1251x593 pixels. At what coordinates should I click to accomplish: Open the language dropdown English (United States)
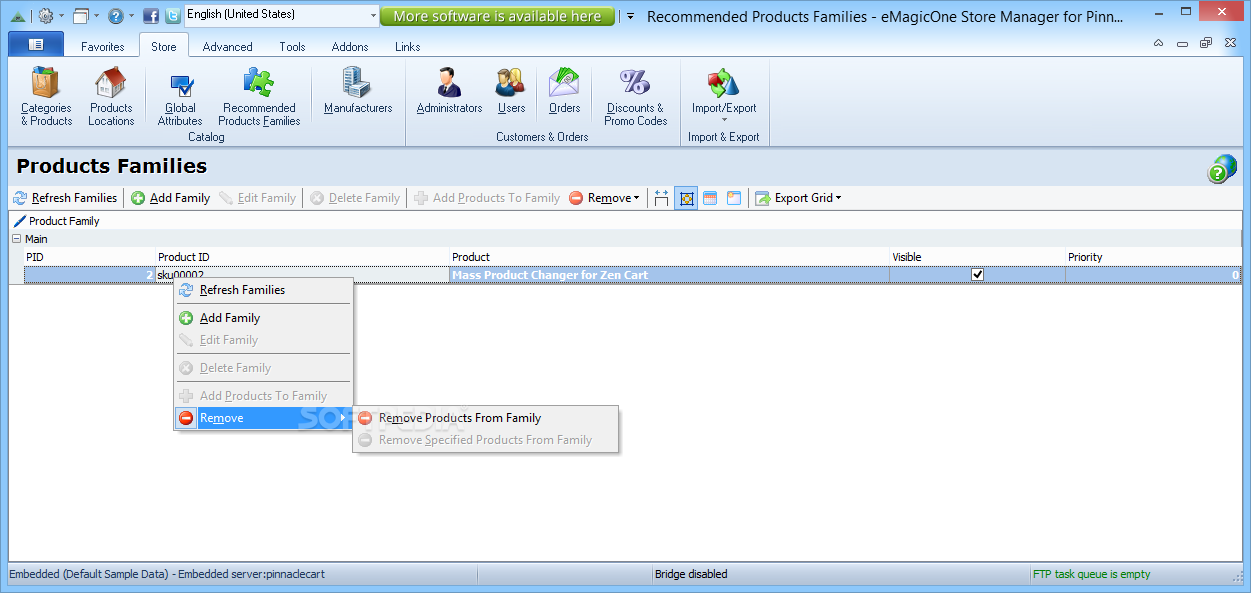coord(282,15)
